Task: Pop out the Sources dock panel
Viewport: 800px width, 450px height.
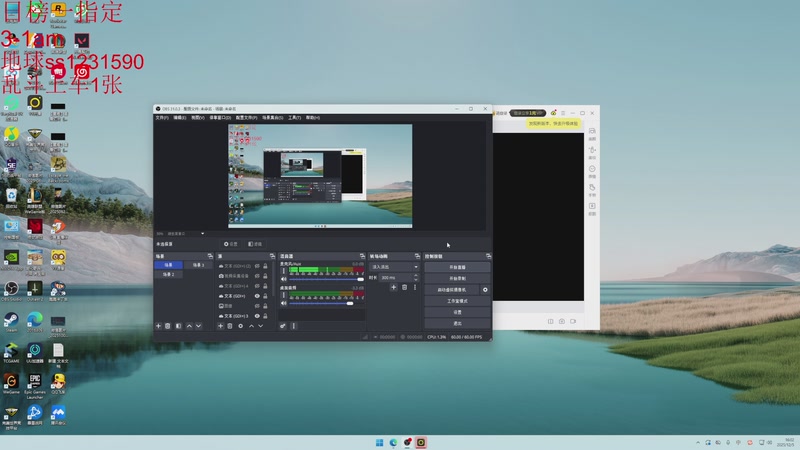Action: click(x=272, y=256)
